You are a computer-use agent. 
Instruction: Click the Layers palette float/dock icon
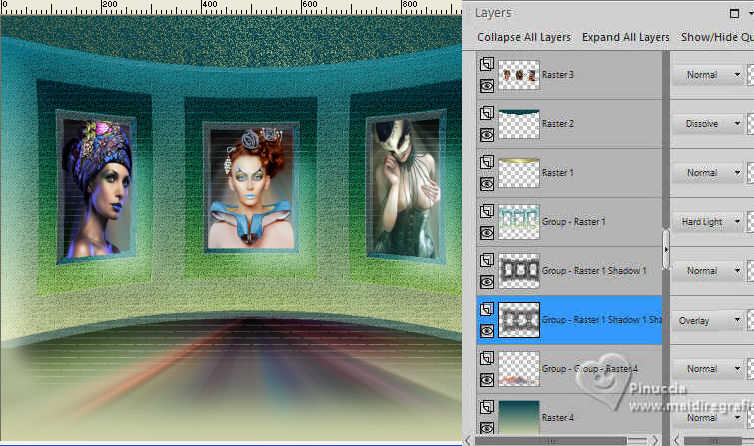tap(734, 13)
